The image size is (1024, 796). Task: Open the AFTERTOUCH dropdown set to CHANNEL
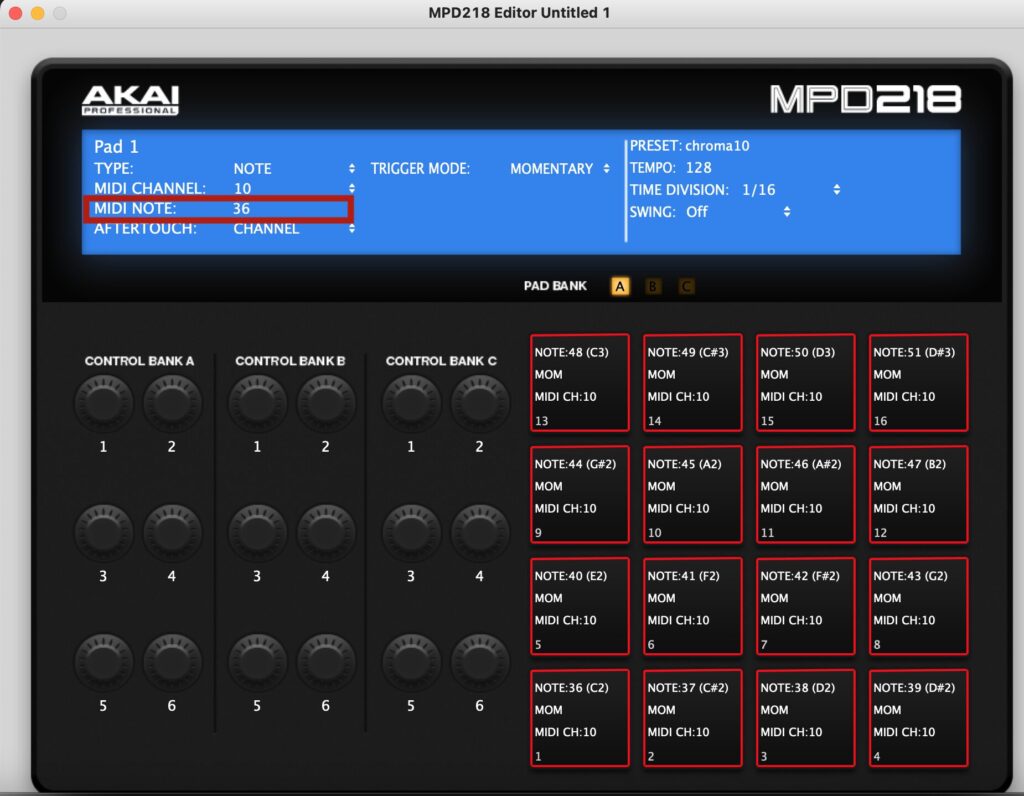pos(294,229)
